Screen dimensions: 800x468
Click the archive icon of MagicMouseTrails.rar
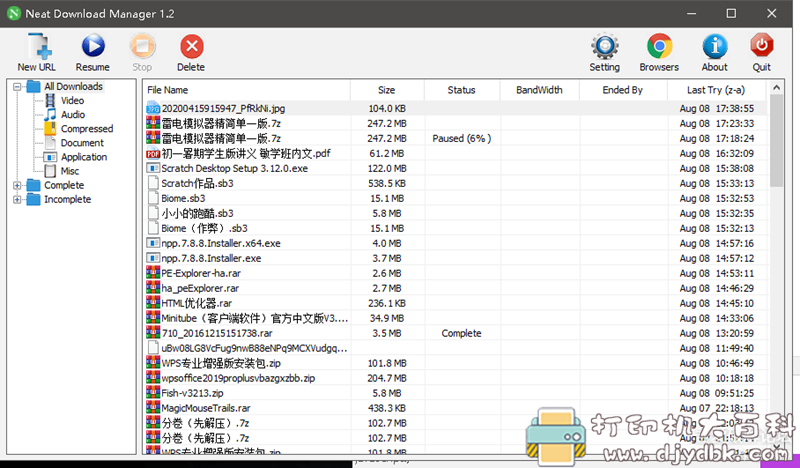153,407
